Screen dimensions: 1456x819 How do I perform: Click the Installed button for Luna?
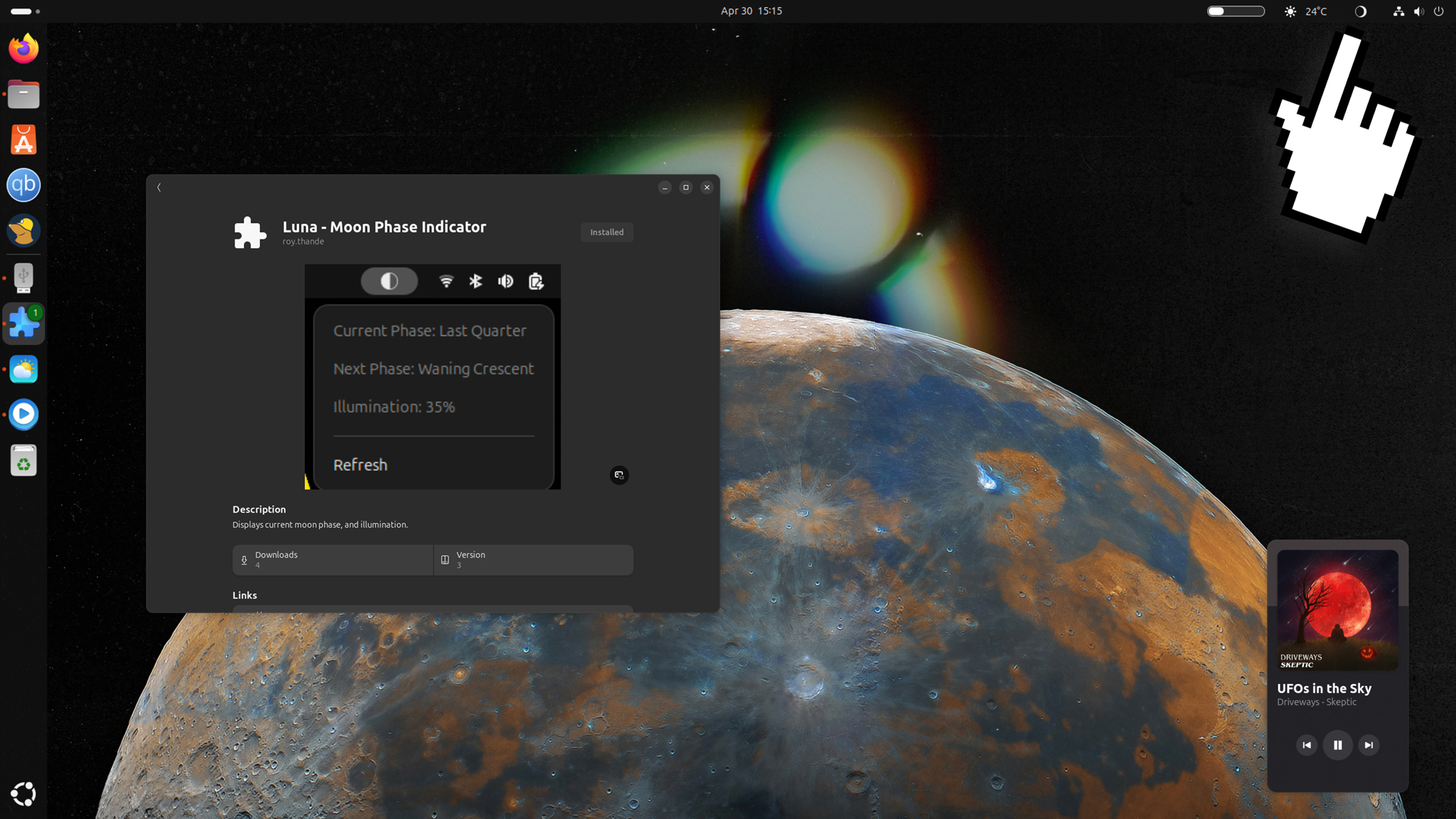pos(606,232)
